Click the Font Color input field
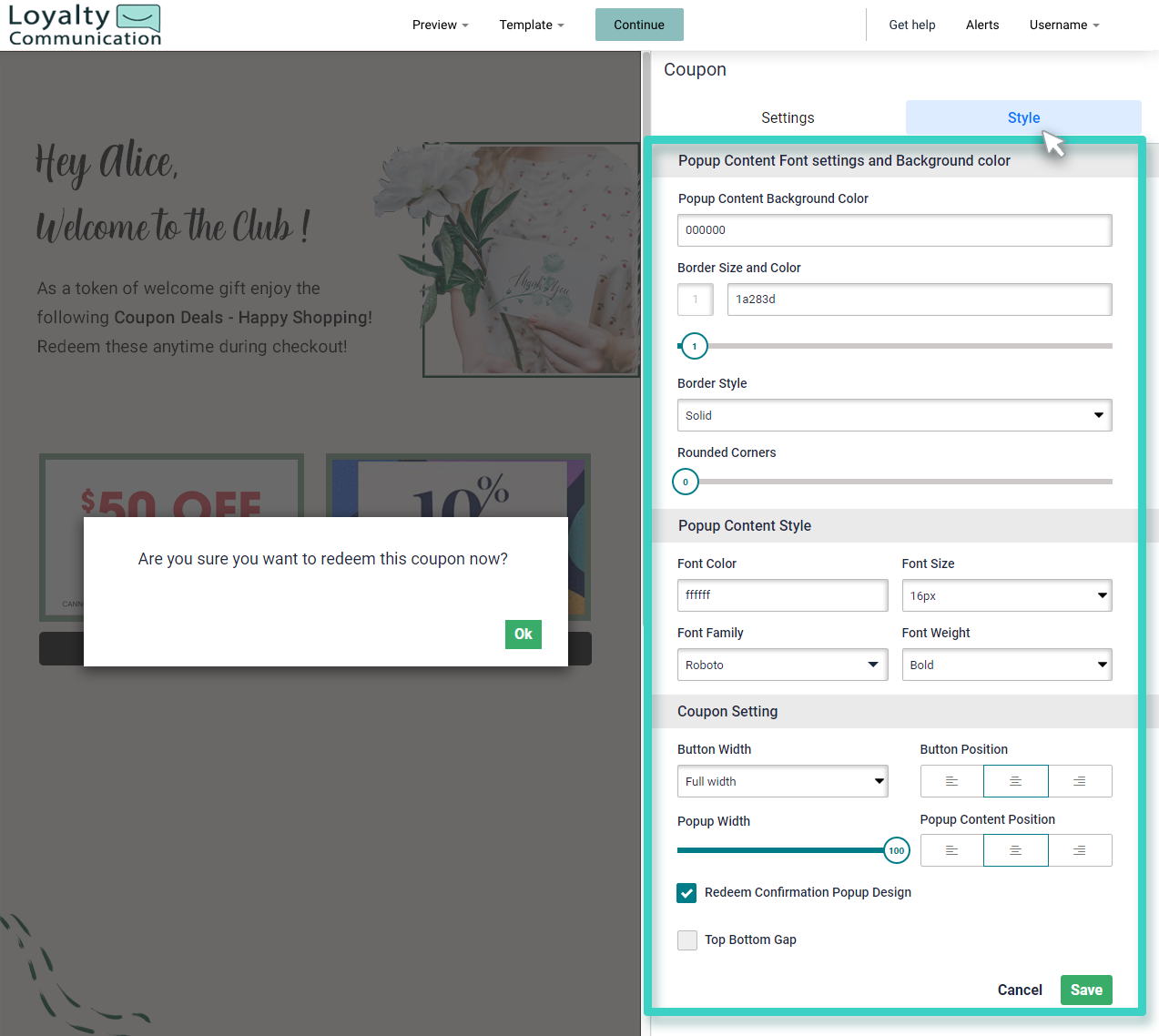Viewport: 1159px width, 1036px height. pyautogui.click(x=782, y=595)
